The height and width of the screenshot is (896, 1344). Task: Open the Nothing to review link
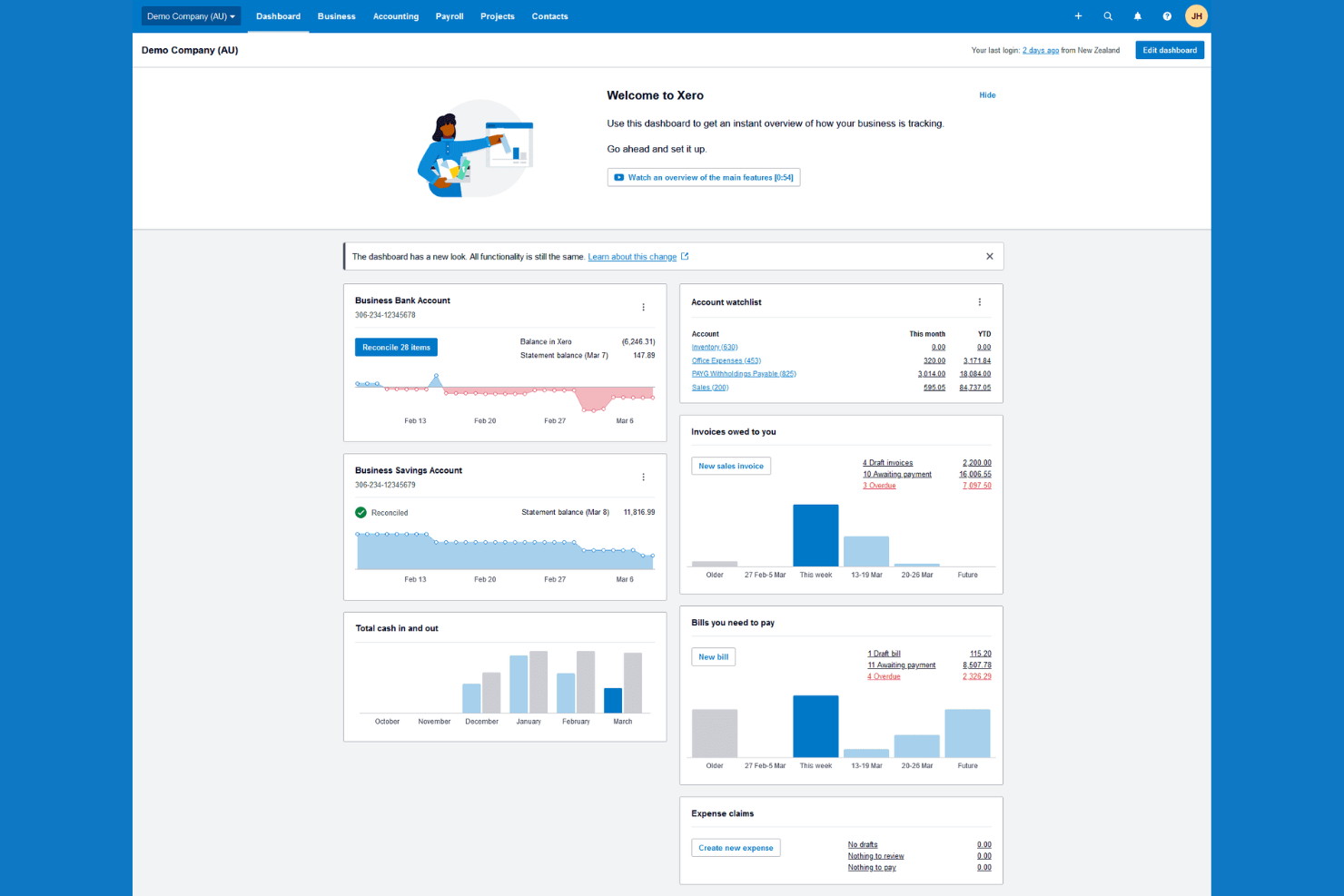pyautogui.click(x=875, y=856)
